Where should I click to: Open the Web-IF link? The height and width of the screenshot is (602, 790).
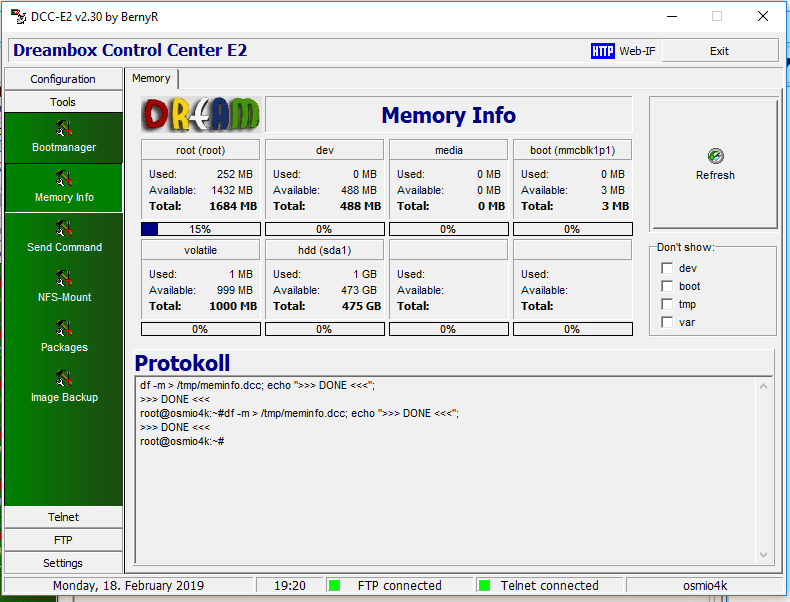point(637,51)
